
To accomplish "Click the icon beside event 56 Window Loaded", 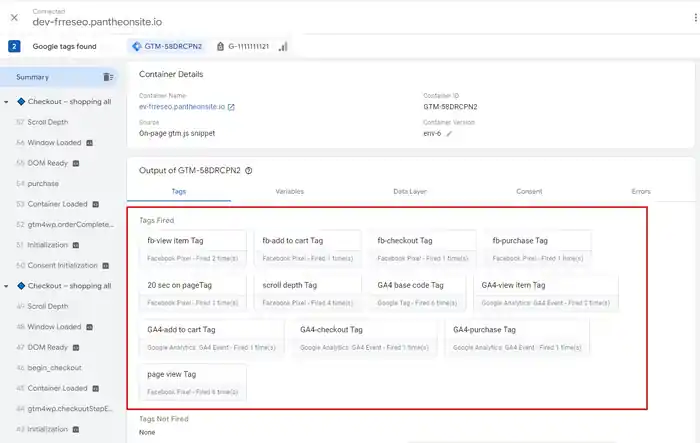I will 89,143.
